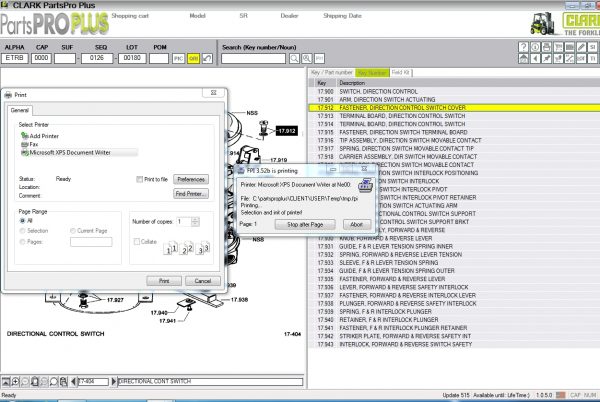Open the Model menu item
The image size is (600, 402).
click(x=197, y=16)
